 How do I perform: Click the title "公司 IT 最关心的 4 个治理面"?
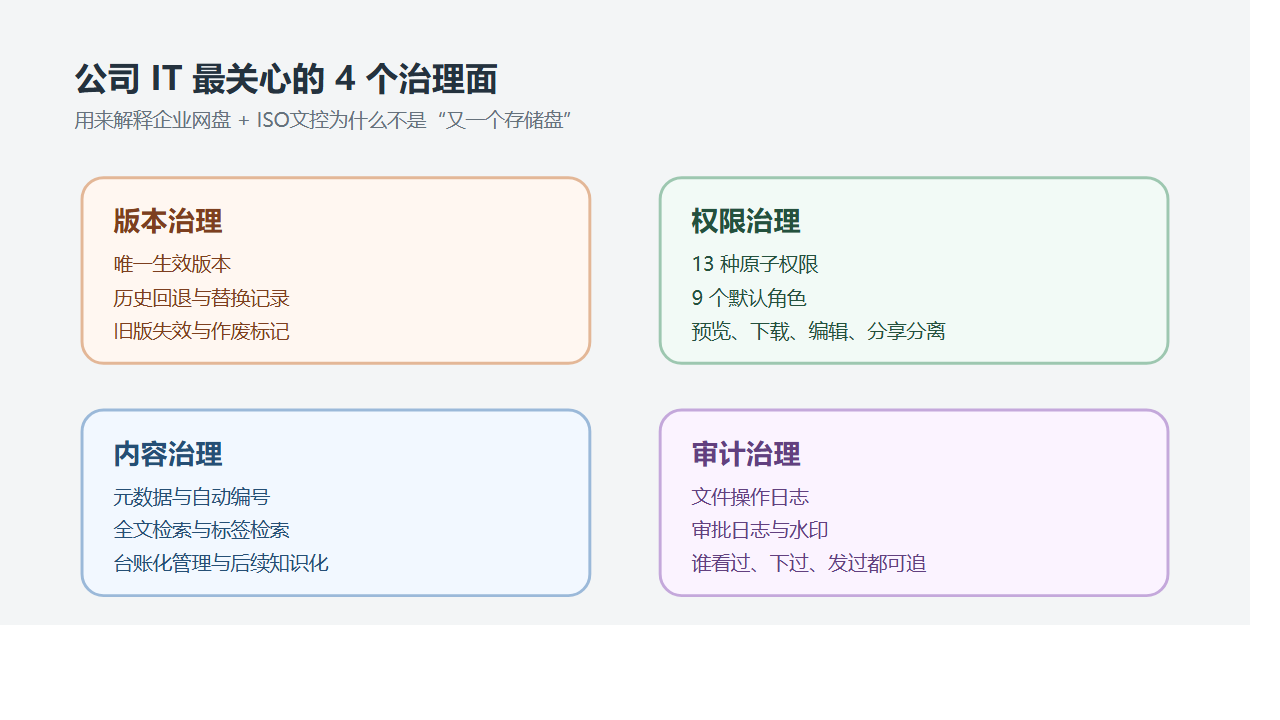pos(286,79)
